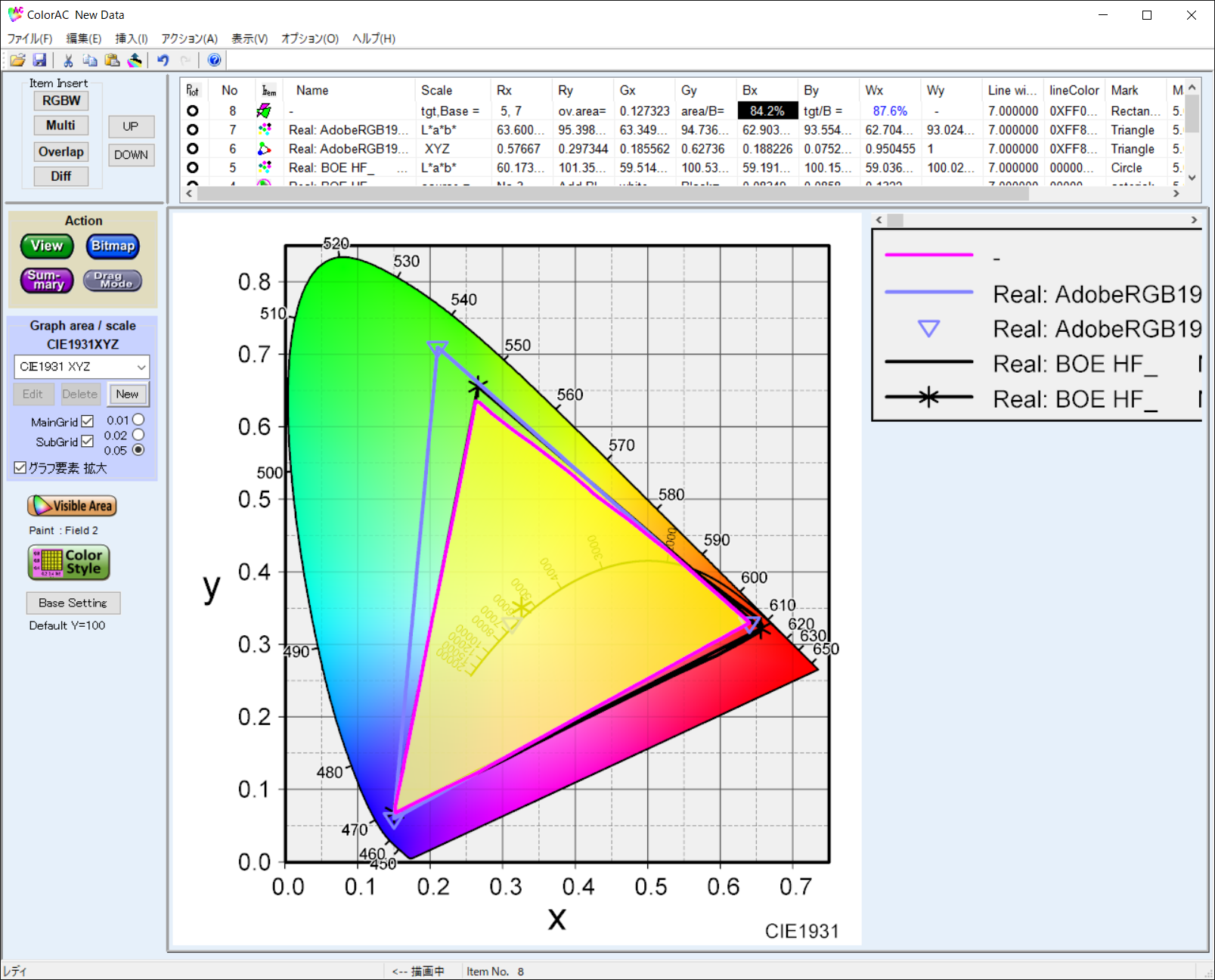Open Base Setting
The width and height of the screenshot is (1215, 980).
click(x=73, y=603)
